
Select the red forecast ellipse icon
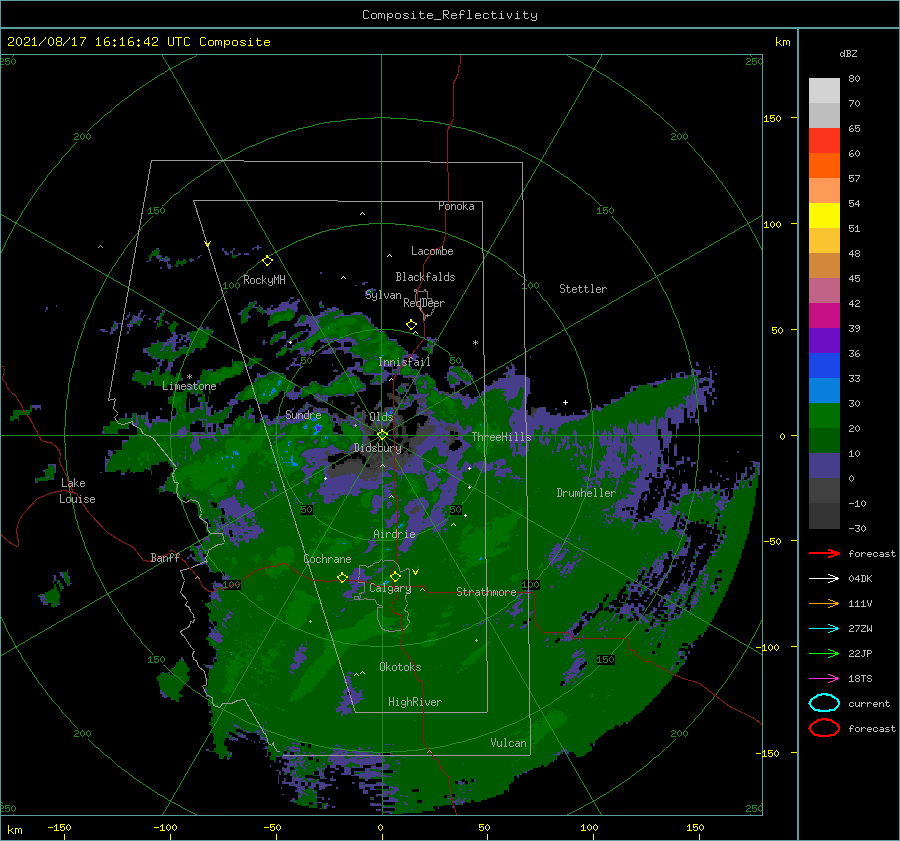coord(824,728)
